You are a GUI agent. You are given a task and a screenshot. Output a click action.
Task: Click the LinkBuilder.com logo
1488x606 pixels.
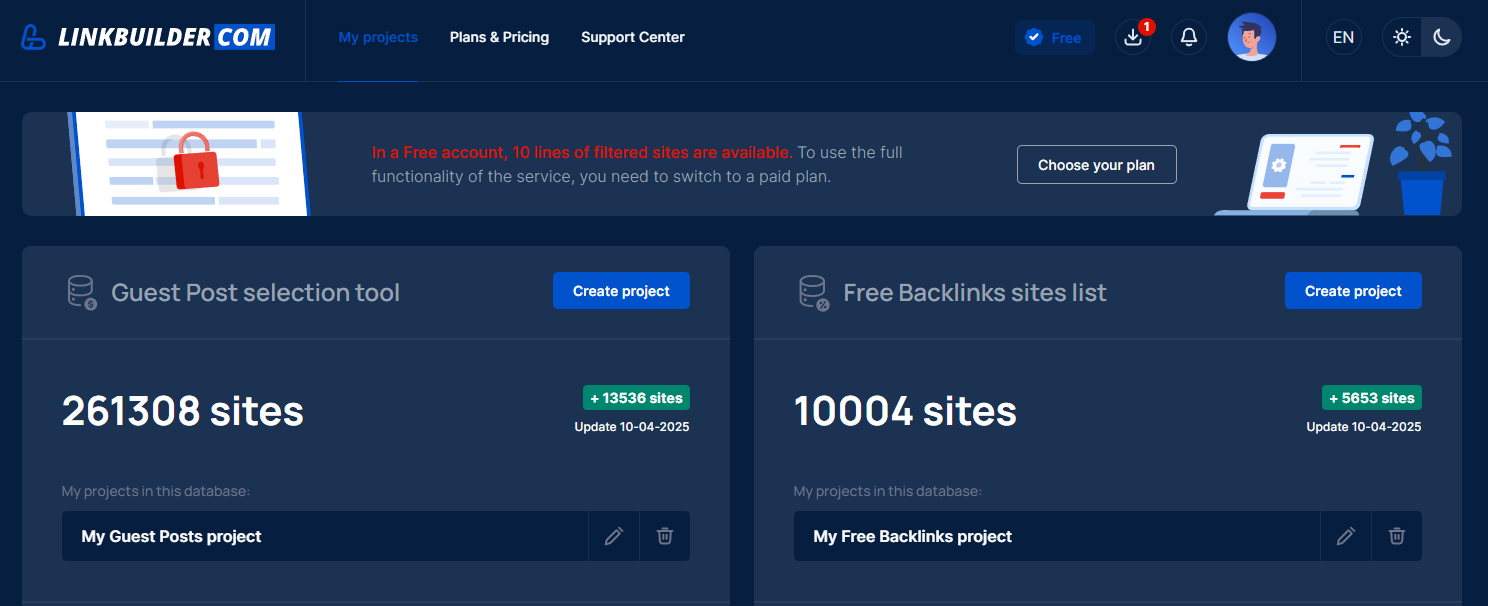148,38
